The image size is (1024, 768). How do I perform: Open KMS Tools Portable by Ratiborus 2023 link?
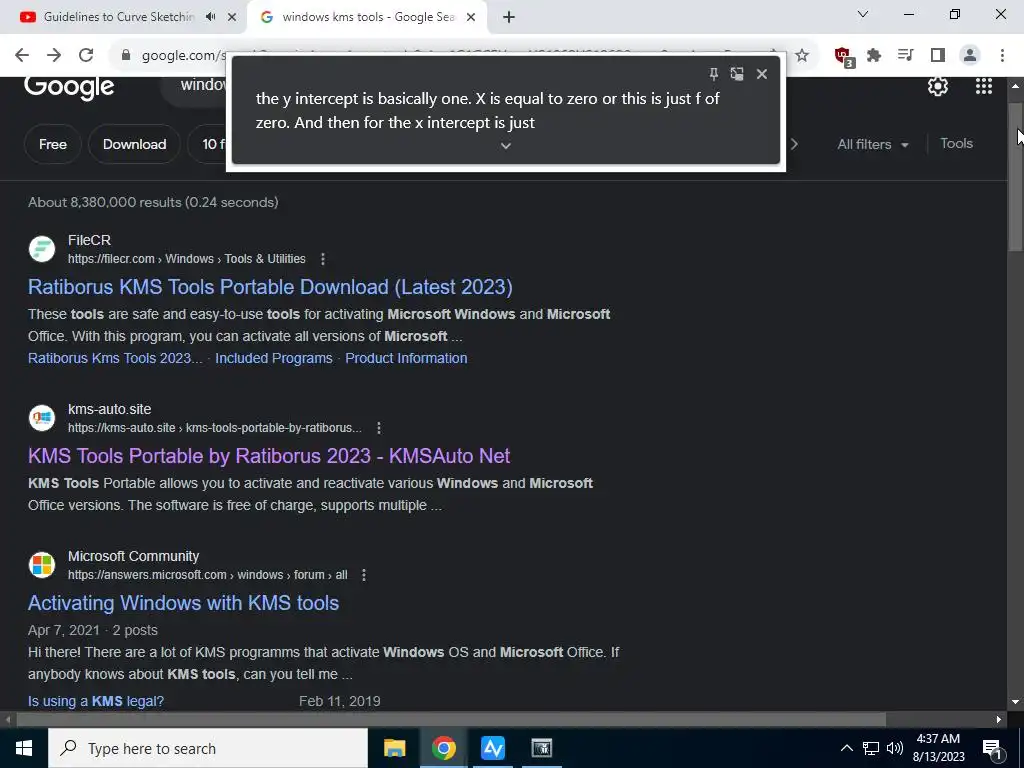[x=269, y=456]
